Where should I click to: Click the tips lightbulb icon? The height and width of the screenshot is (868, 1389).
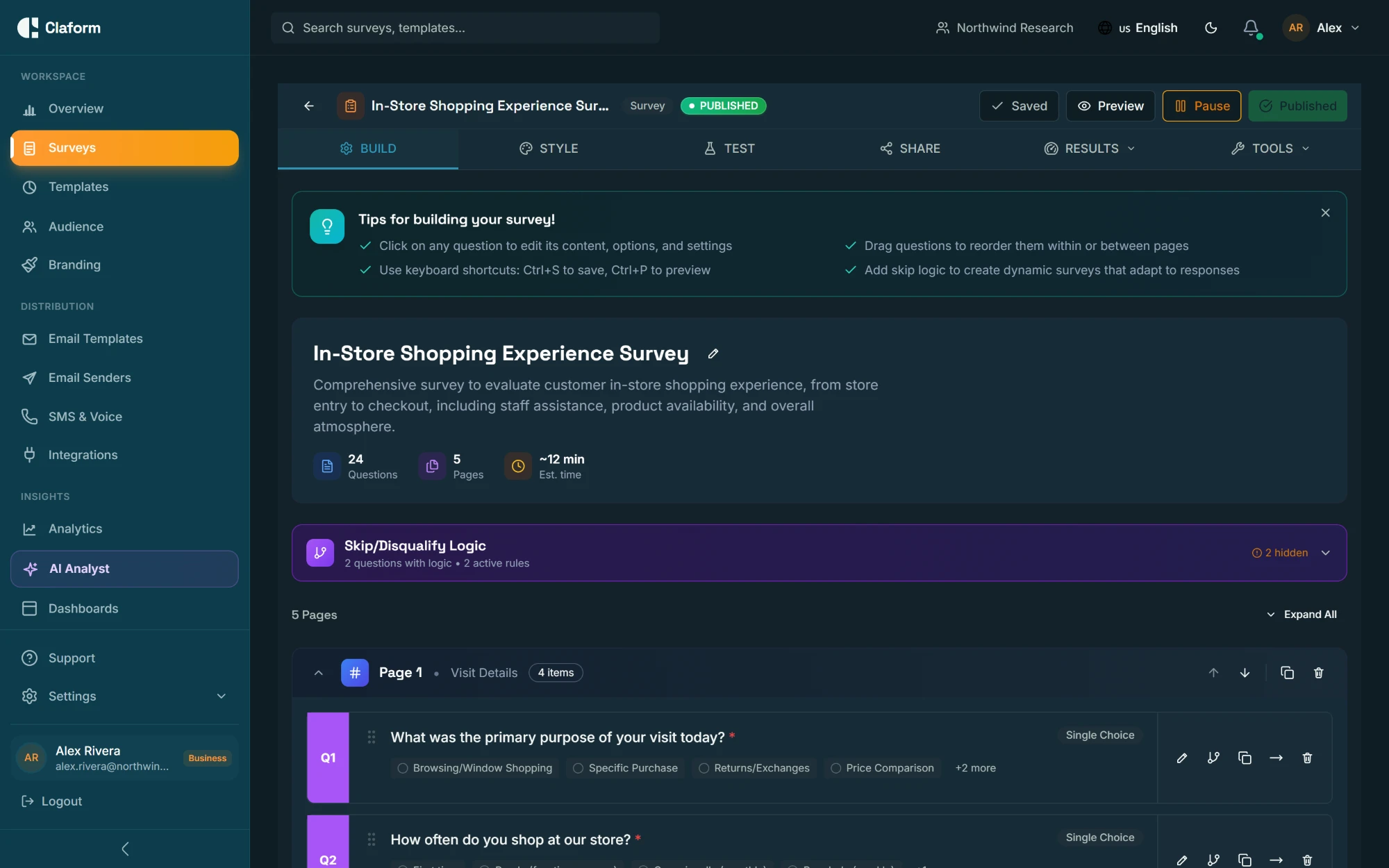(x=327, y=226)
